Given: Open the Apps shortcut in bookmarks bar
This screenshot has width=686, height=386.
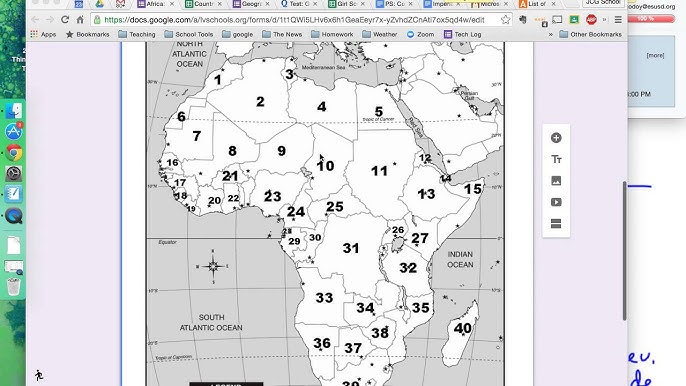Looking at the screenshot, I should click(x=43, y=34).
